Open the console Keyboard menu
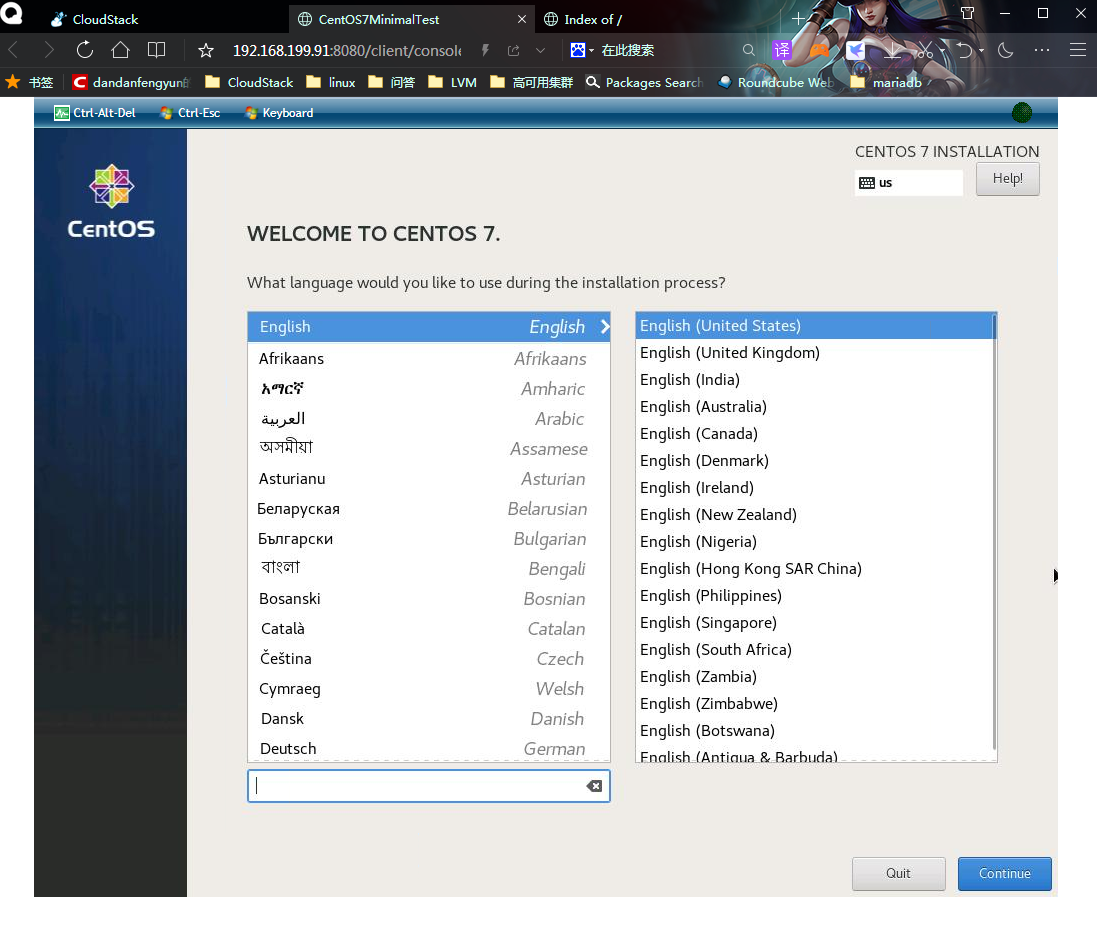 [x=279, y=113]
